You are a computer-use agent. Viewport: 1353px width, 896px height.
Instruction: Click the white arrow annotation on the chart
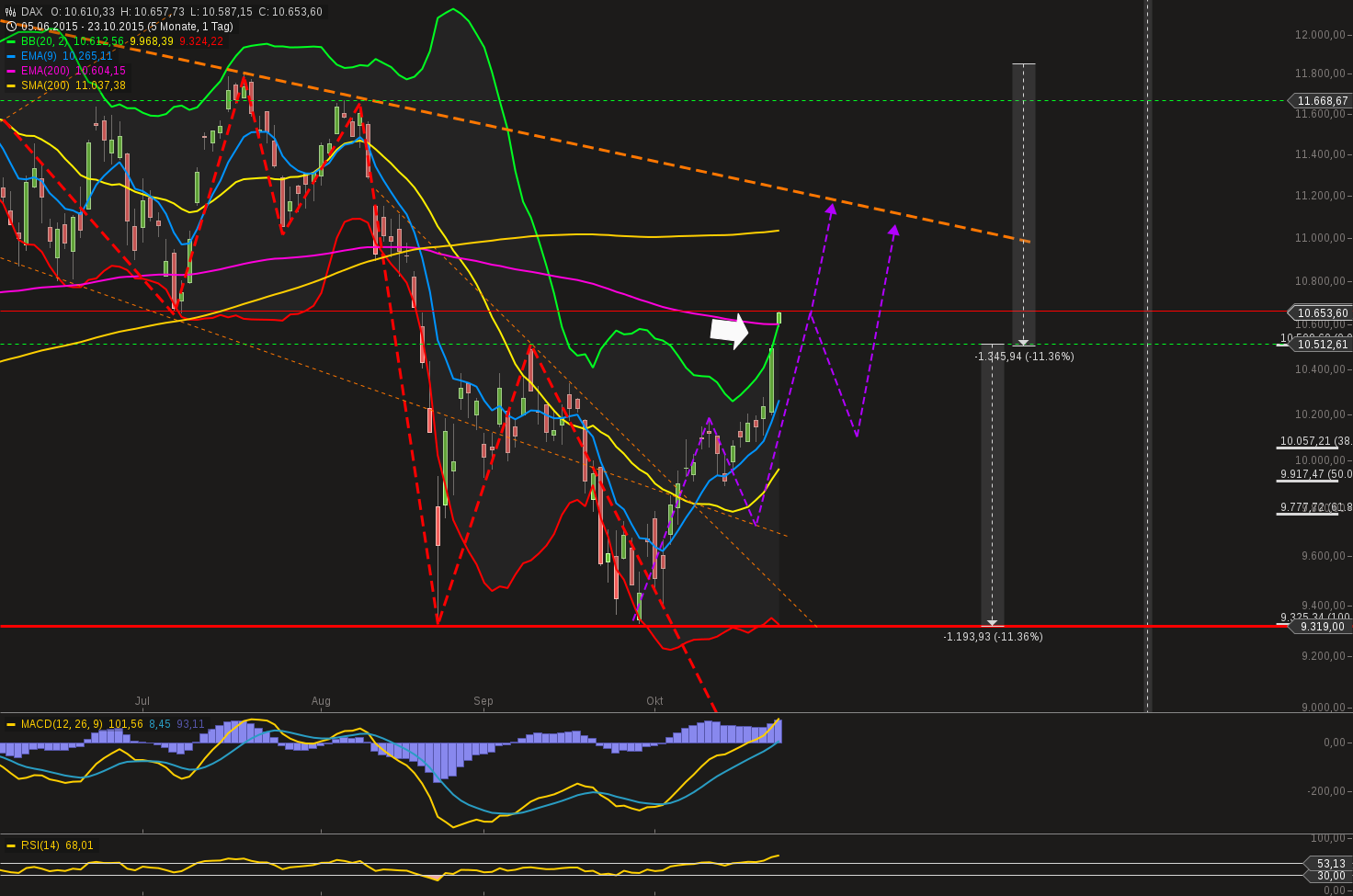coord(730,331)
